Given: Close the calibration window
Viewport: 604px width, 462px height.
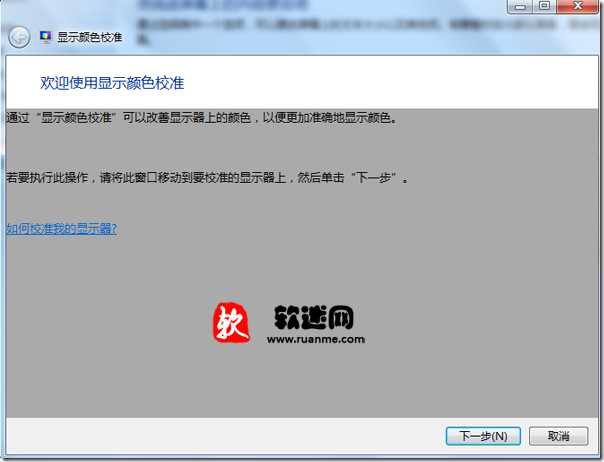Looking at the screenshot, I should [577, 7].
